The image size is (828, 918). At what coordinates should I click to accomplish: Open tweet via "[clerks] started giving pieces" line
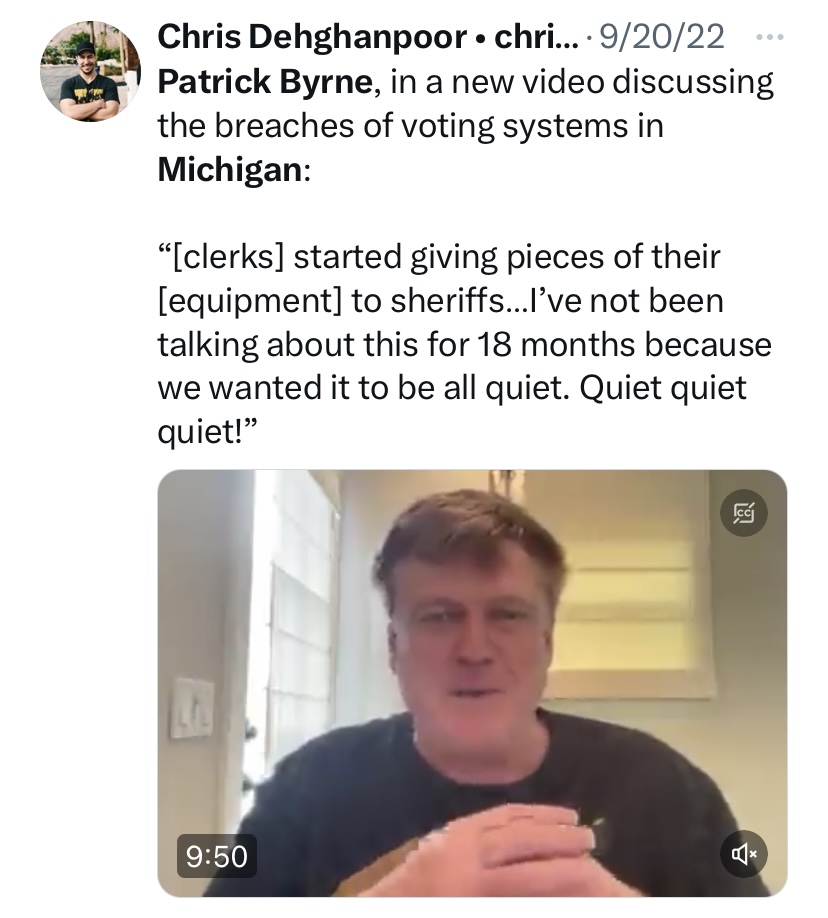[x=439, y=256]
